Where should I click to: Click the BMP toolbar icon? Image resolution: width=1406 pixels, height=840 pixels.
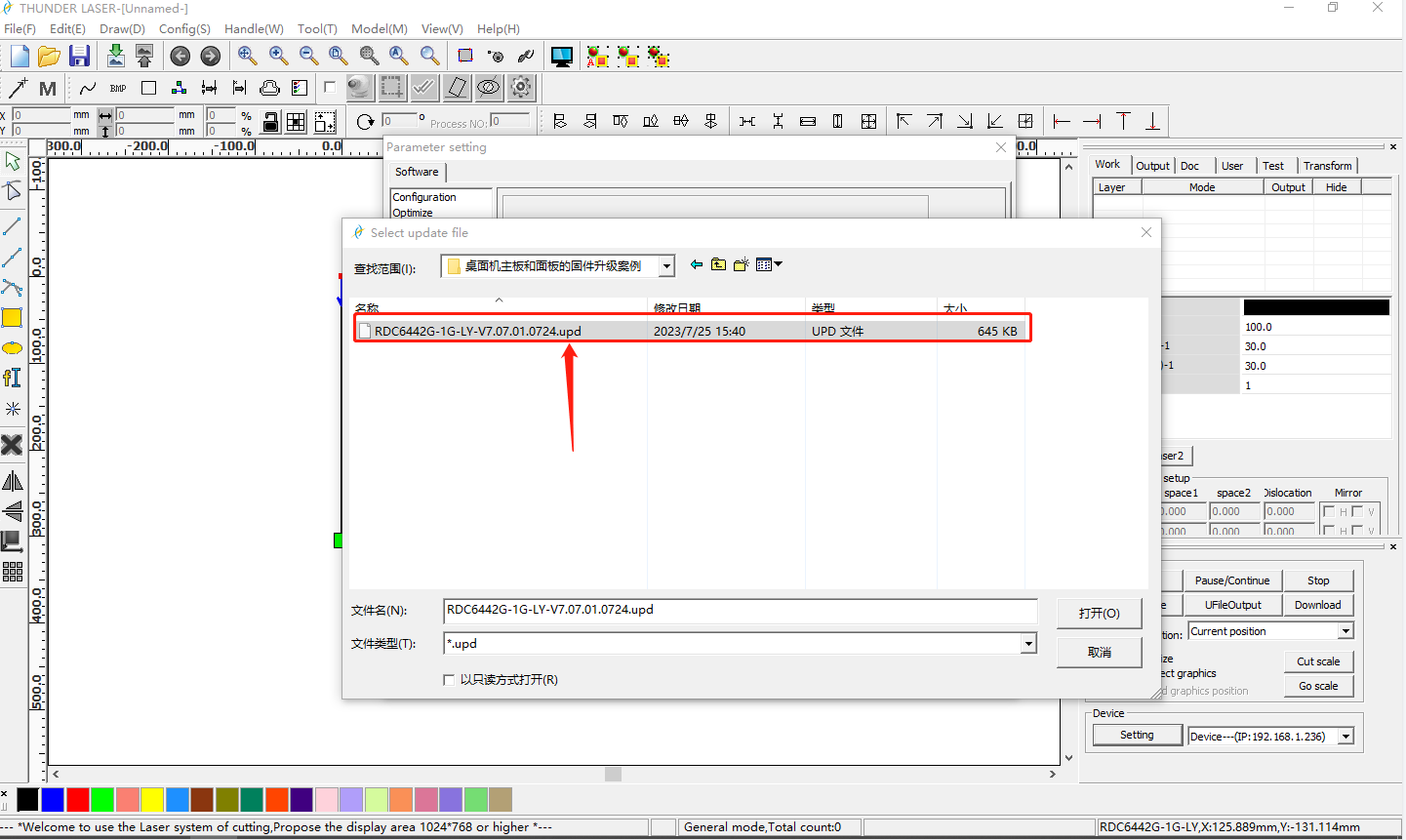(118, 89)
